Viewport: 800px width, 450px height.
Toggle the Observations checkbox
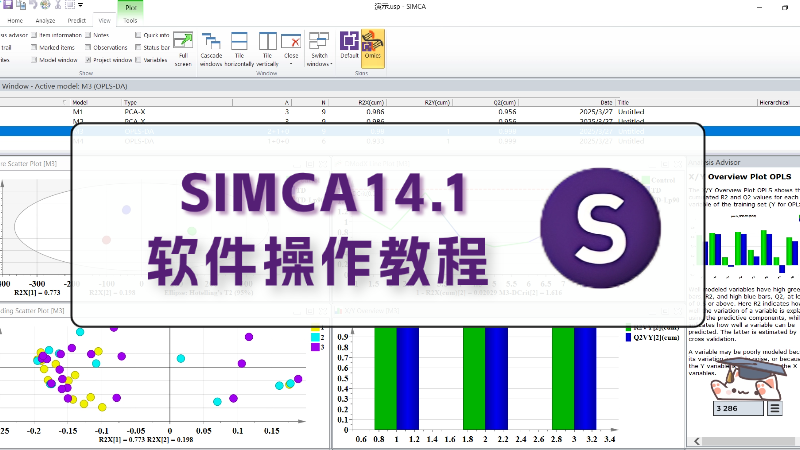tap(88, 47)
